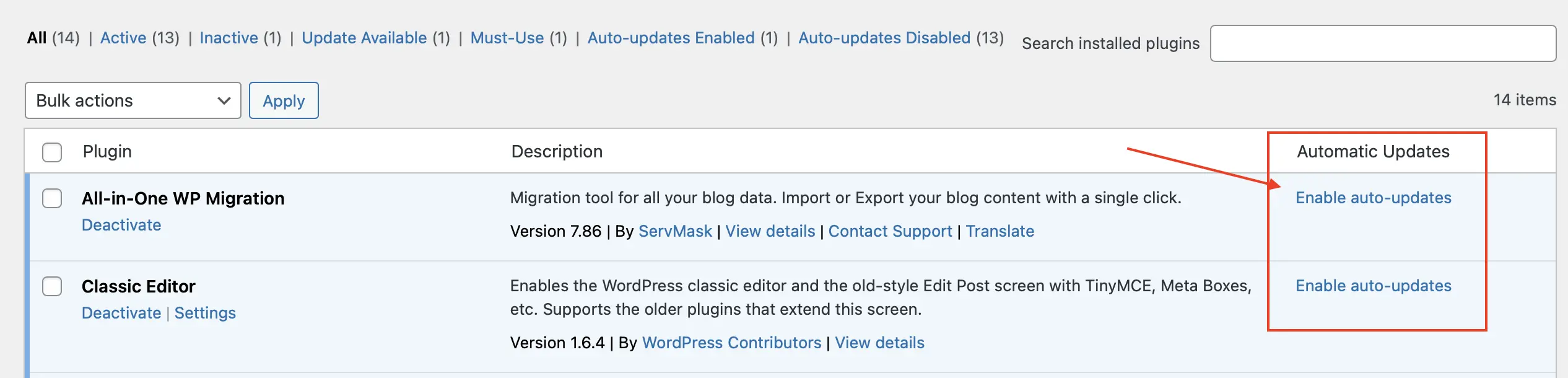Open the ServMask author link

pyautogui.click(x=675, y=231)
